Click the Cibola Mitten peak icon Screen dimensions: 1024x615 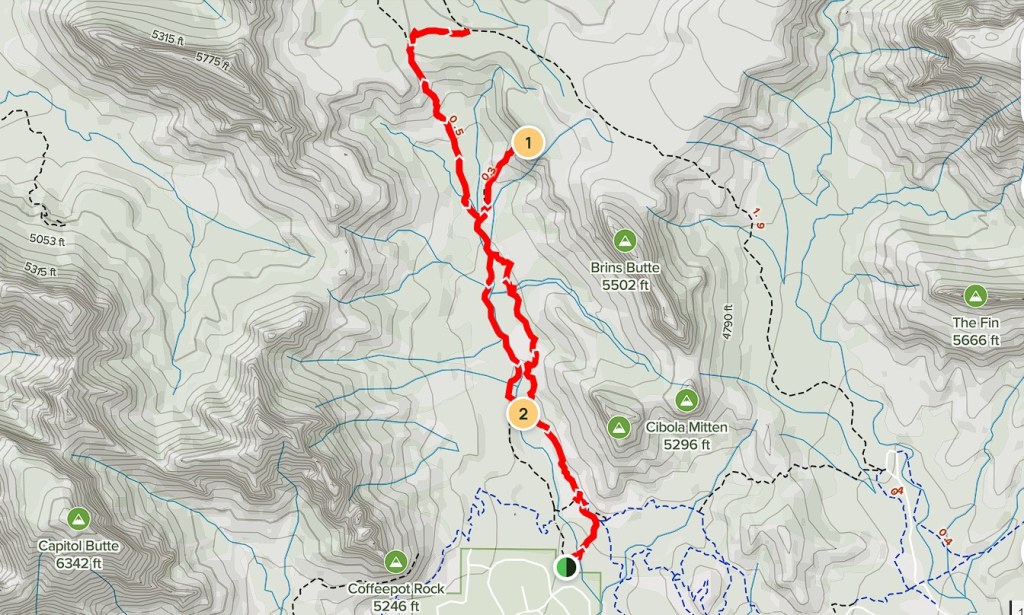(x=686, y=400)
